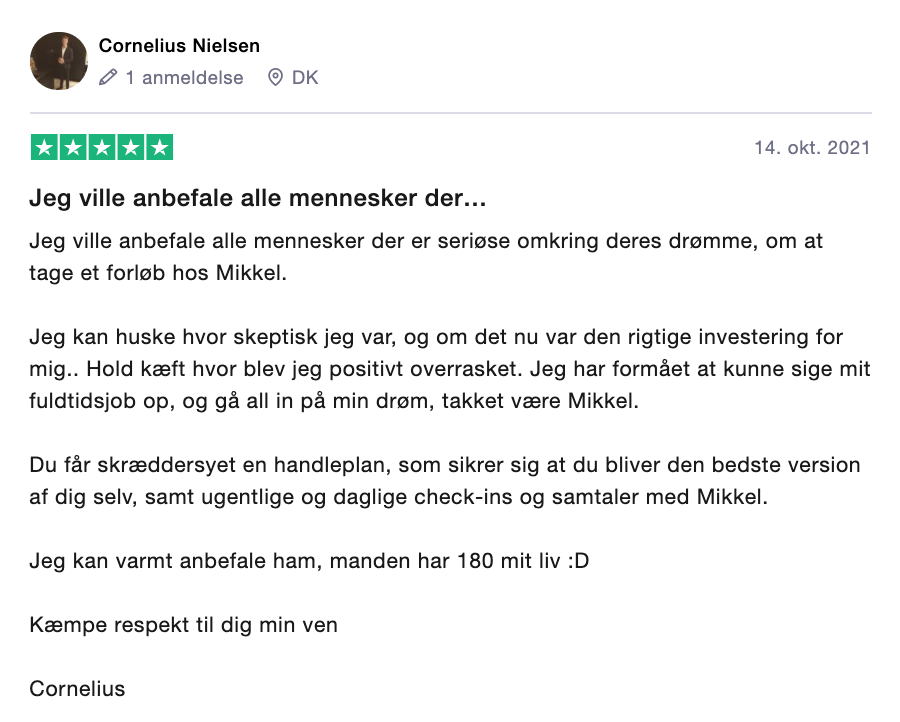Click the third green rating star
This screenshot has height=722, width=900.
102,148
